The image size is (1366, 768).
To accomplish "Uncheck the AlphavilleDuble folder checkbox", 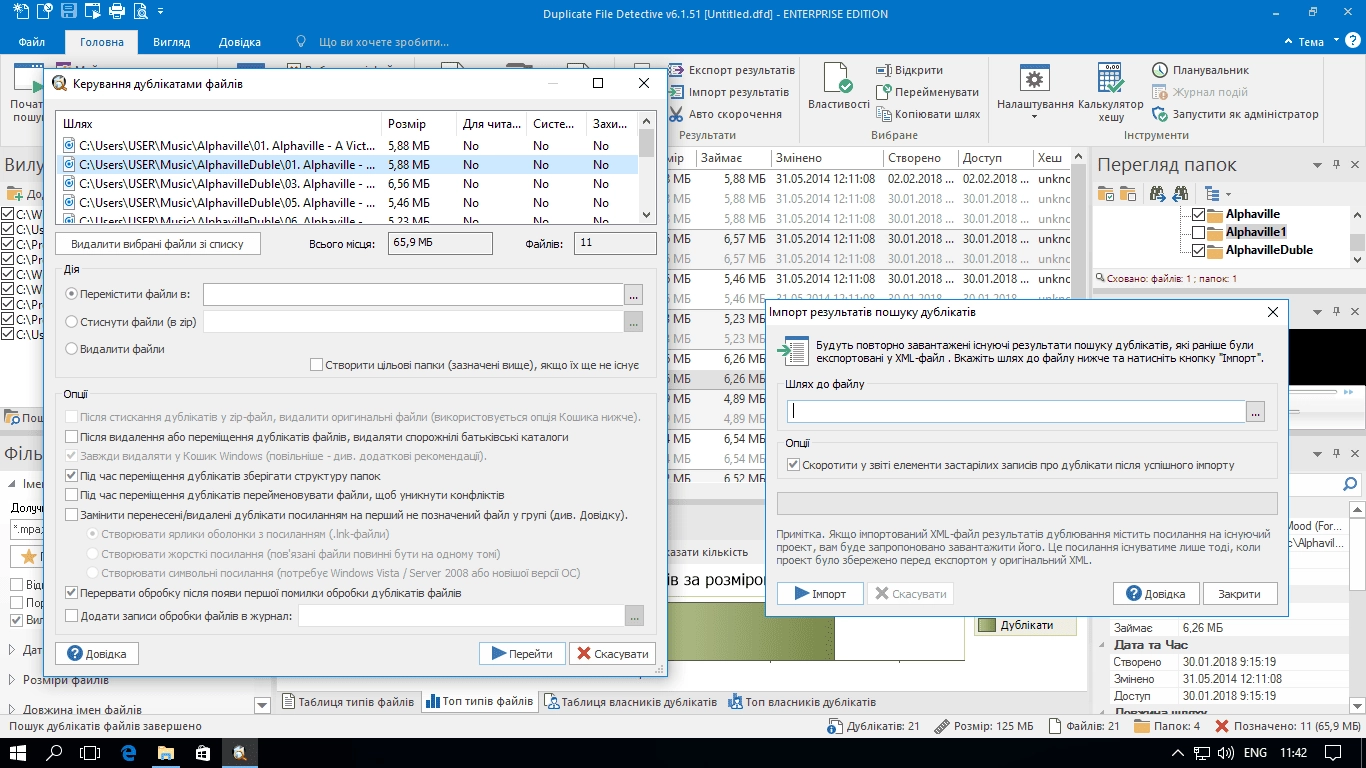I will (x=1199, y=250).
